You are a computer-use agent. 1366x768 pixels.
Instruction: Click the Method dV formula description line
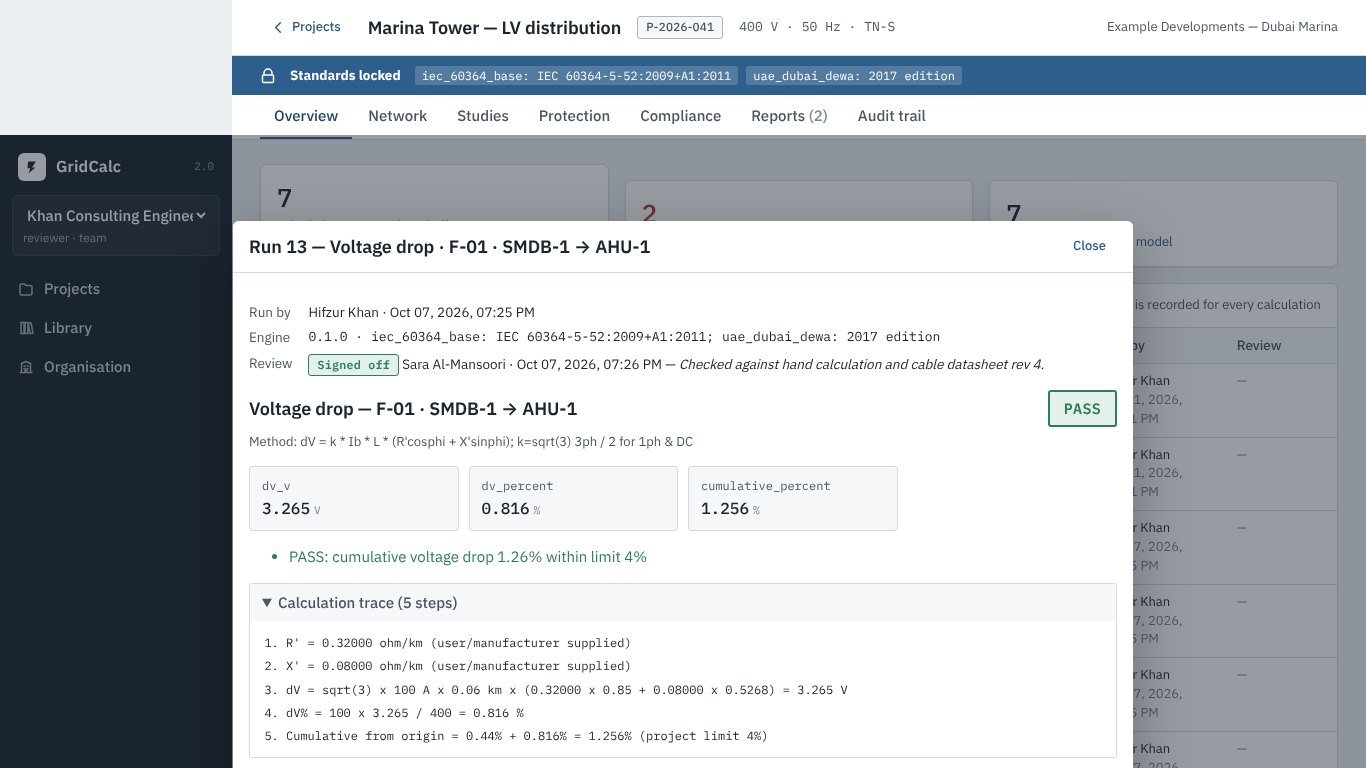471,442
